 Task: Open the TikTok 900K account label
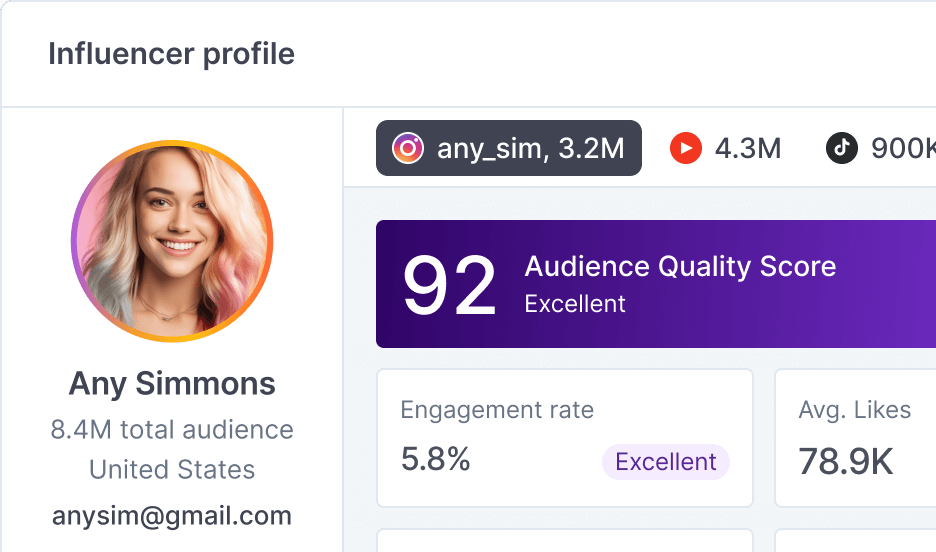tap(902, 149)
